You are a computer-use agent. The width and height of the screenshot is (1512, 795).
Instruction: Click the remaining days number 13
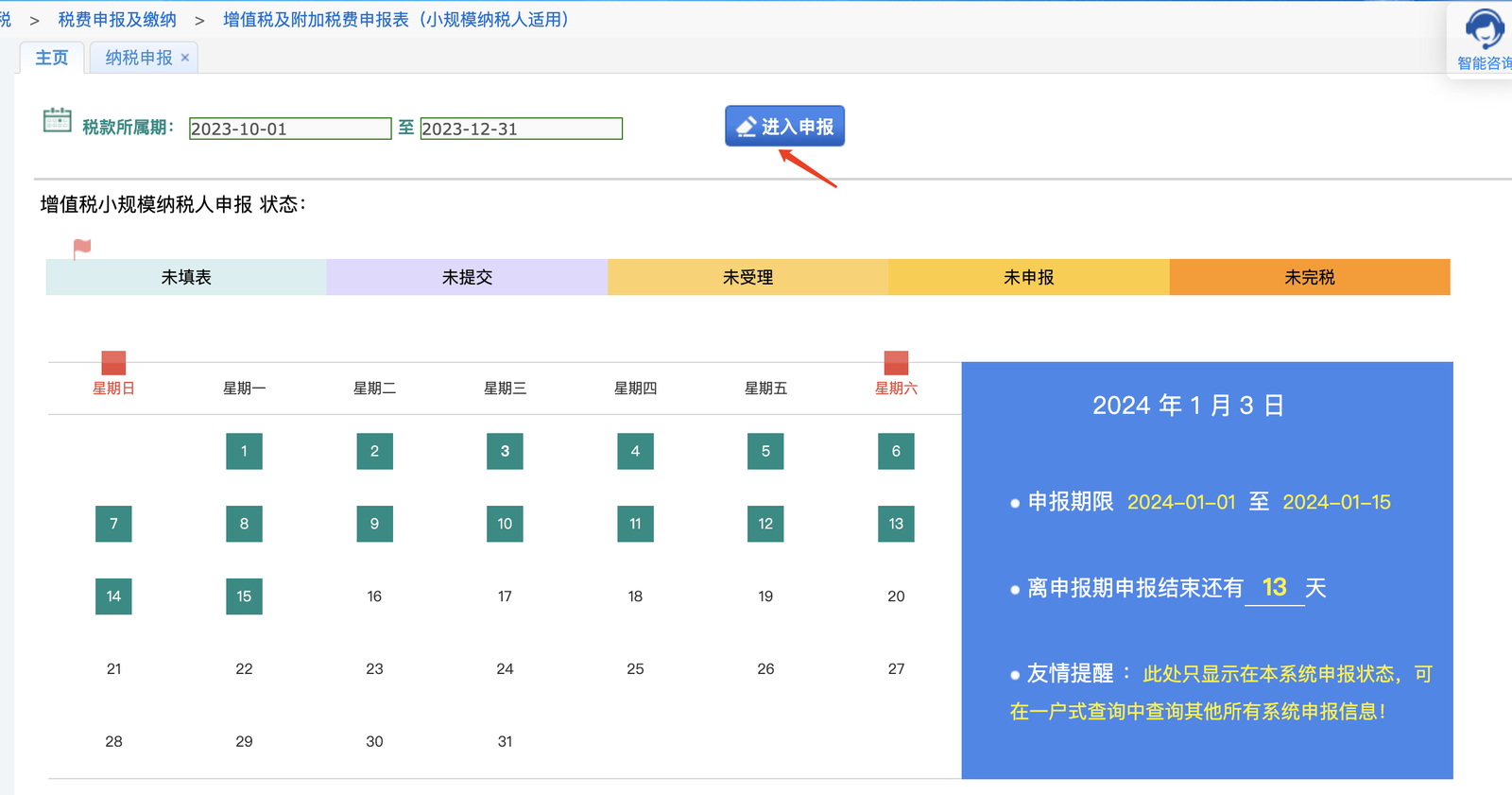[1274, 588]
